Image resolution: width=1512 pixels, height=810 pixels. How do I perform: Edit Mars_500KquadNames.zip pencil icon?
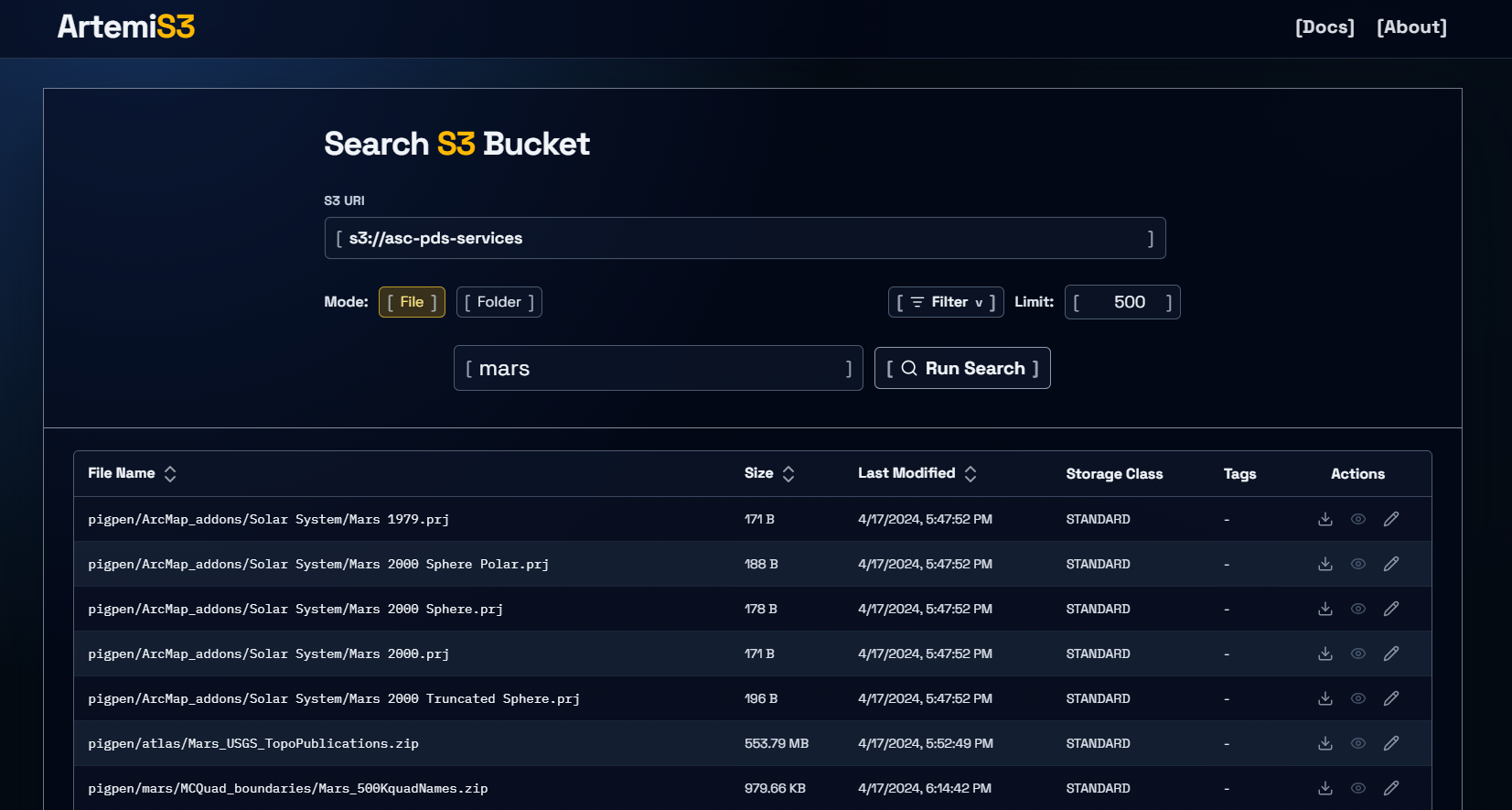1391,788
